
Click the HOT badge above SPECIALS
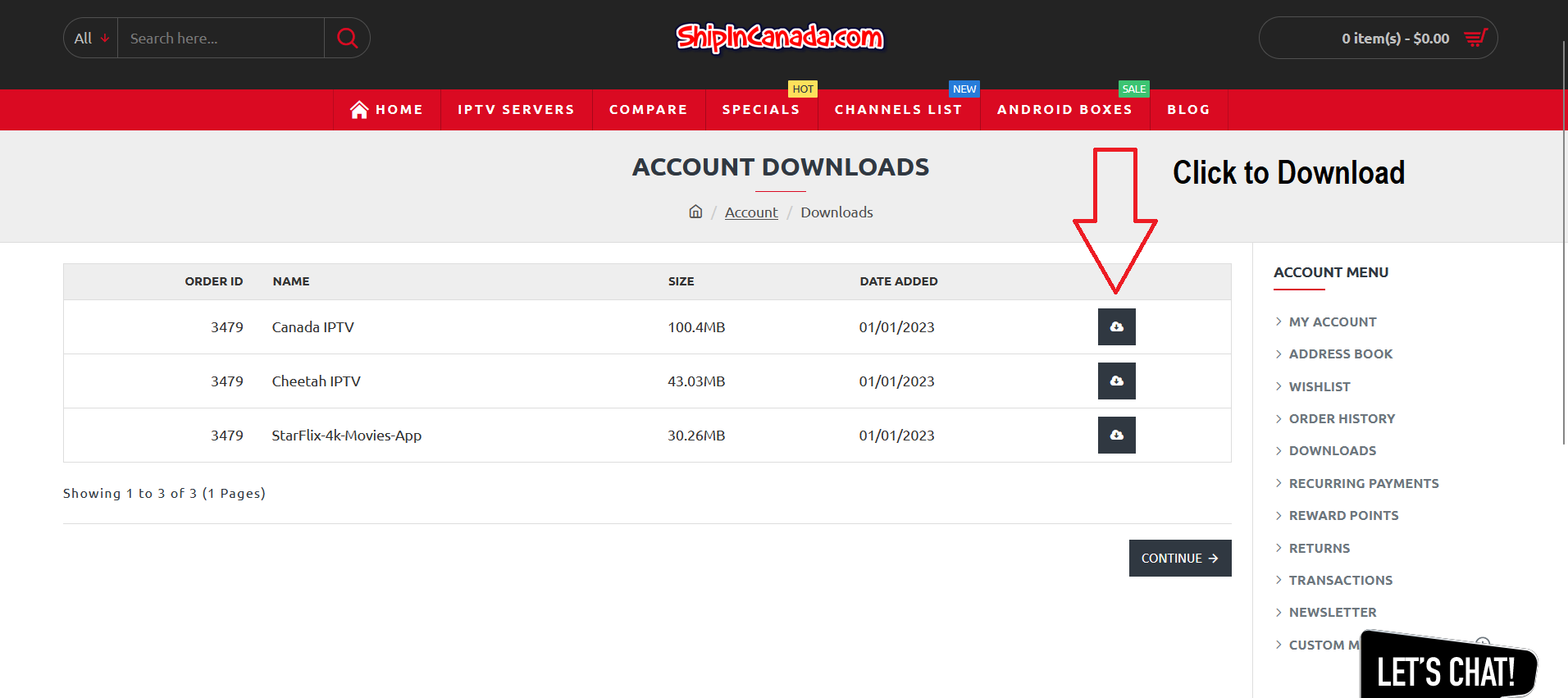click(x=803, y=89)
